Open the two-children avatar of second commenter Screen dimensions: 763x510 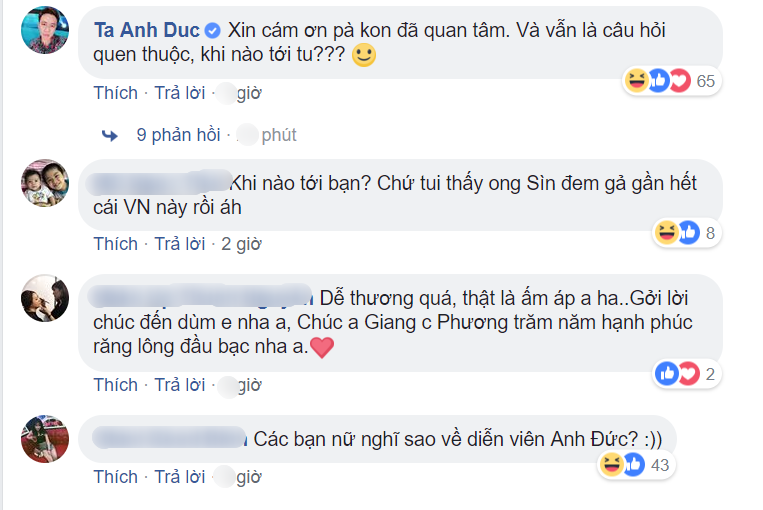[x=45, y=183]
